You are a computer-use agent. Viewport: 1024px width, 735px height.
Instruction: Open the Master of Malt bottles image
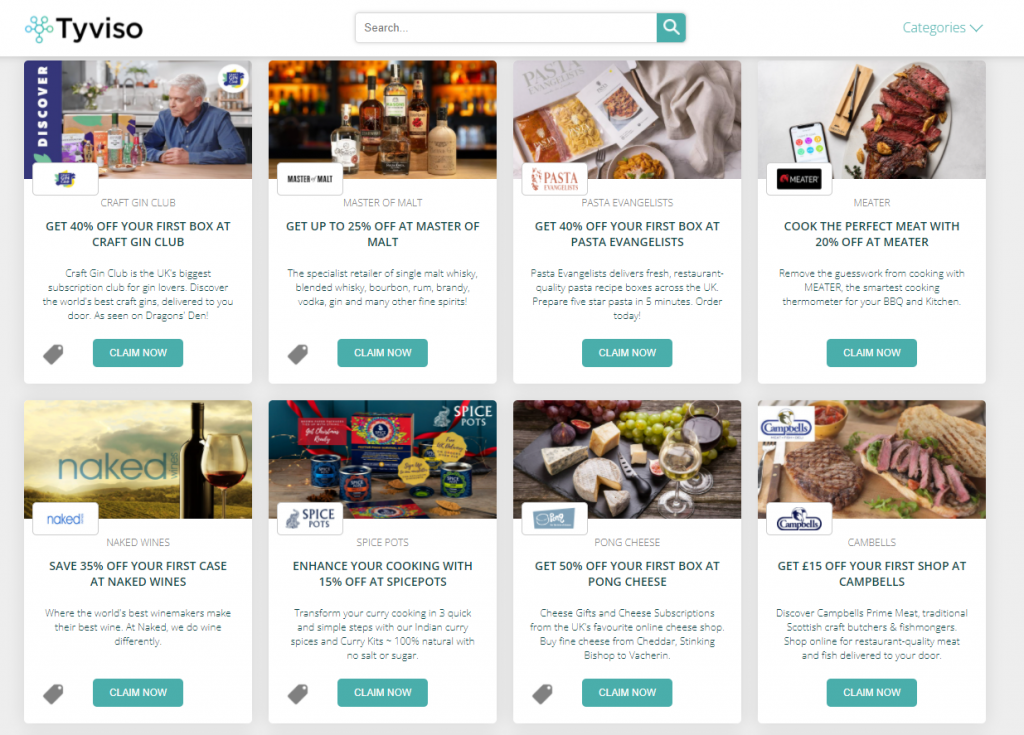pos(382,120)
